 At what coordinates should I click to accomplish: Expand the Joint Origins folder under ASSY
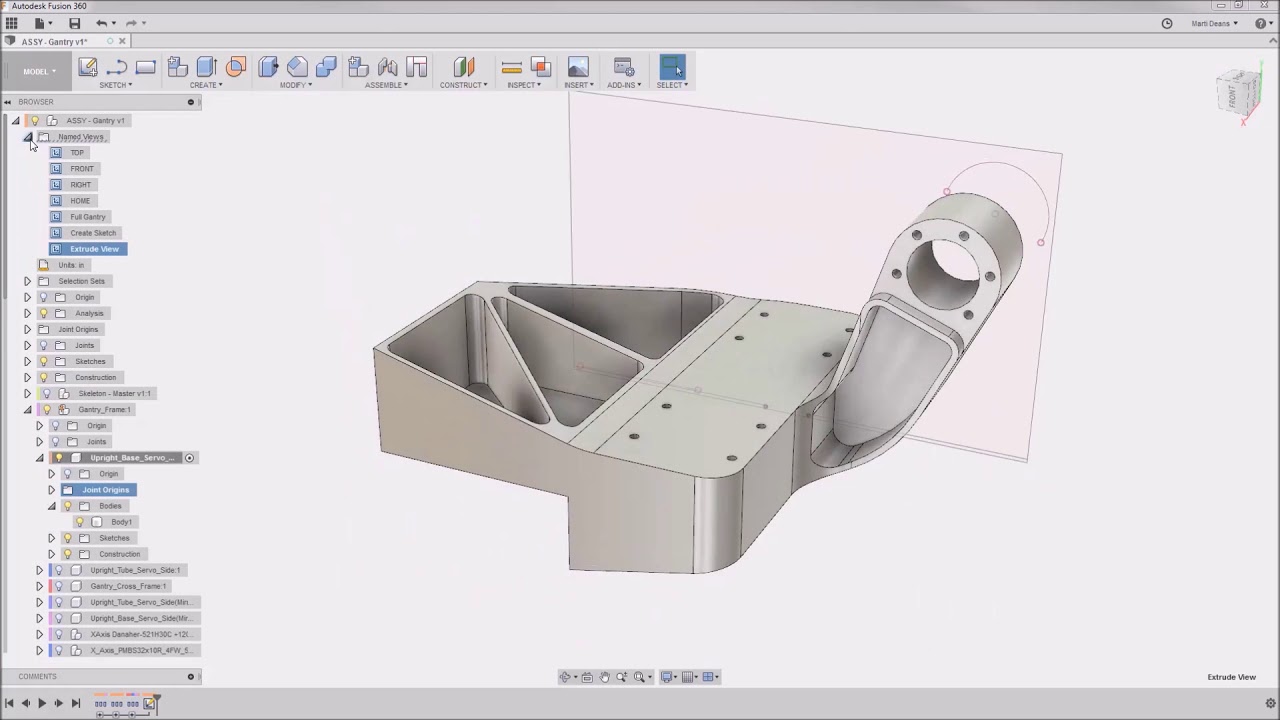[x=28, y=329]
